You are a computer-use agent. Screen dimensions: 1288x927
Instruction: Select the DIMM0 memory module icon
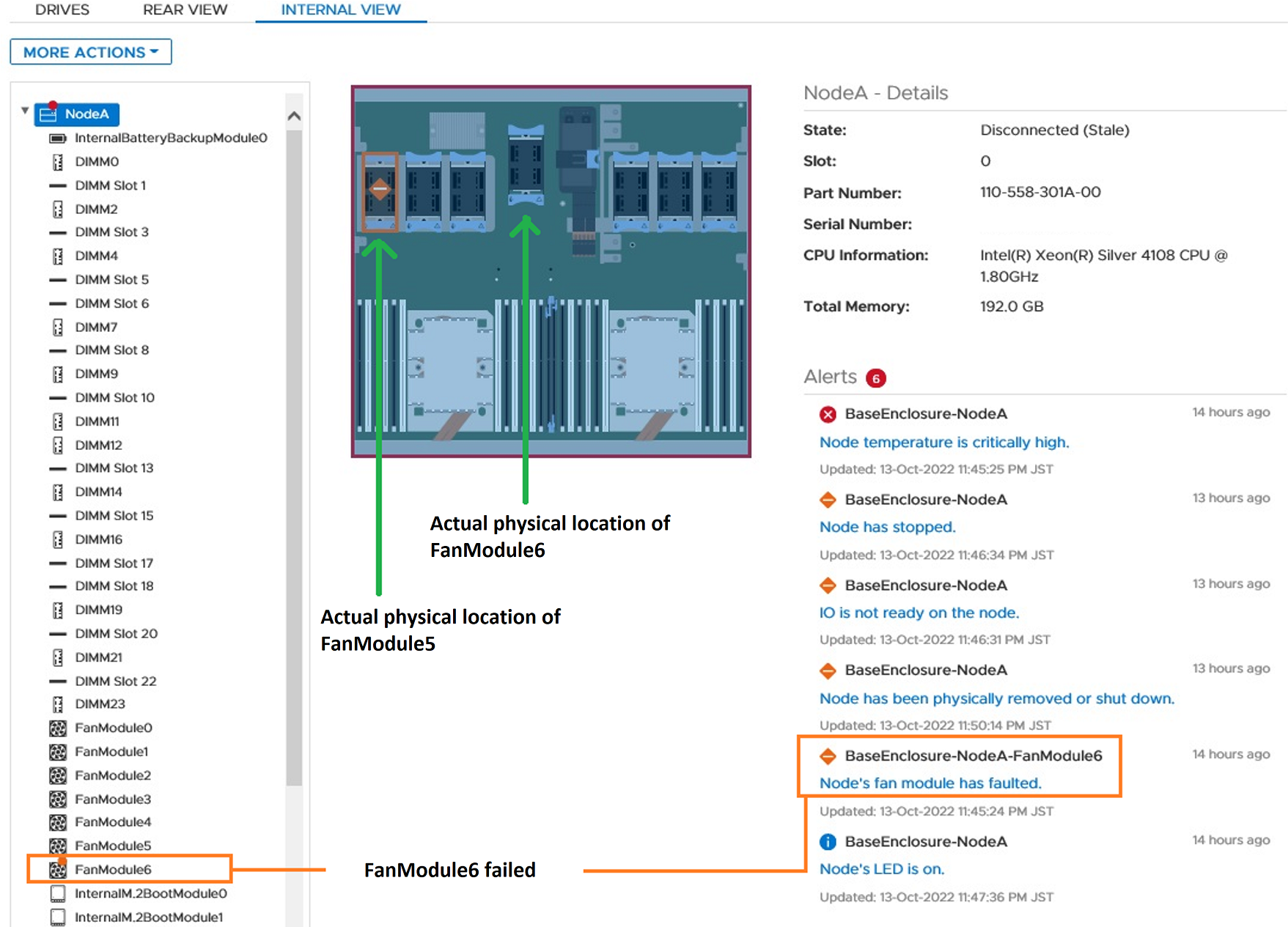tap(59, 162)
